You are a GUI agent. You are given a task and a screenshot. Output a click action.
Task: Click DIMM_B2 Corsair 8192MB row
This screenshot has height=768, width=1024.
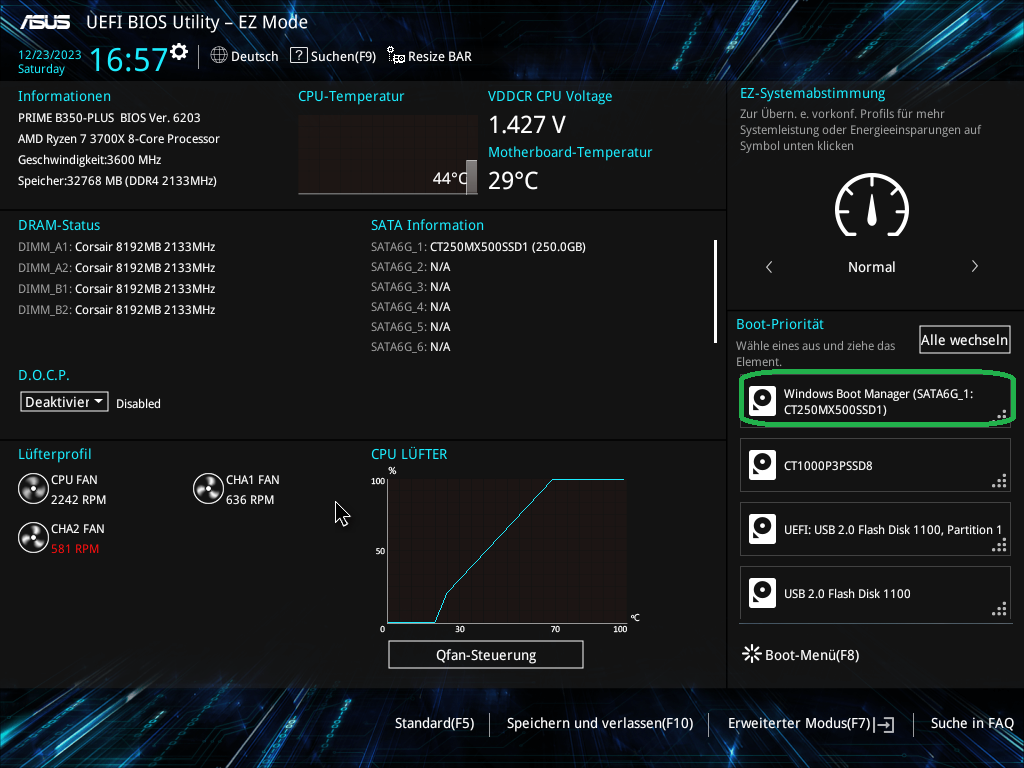[x=117, y=310]
